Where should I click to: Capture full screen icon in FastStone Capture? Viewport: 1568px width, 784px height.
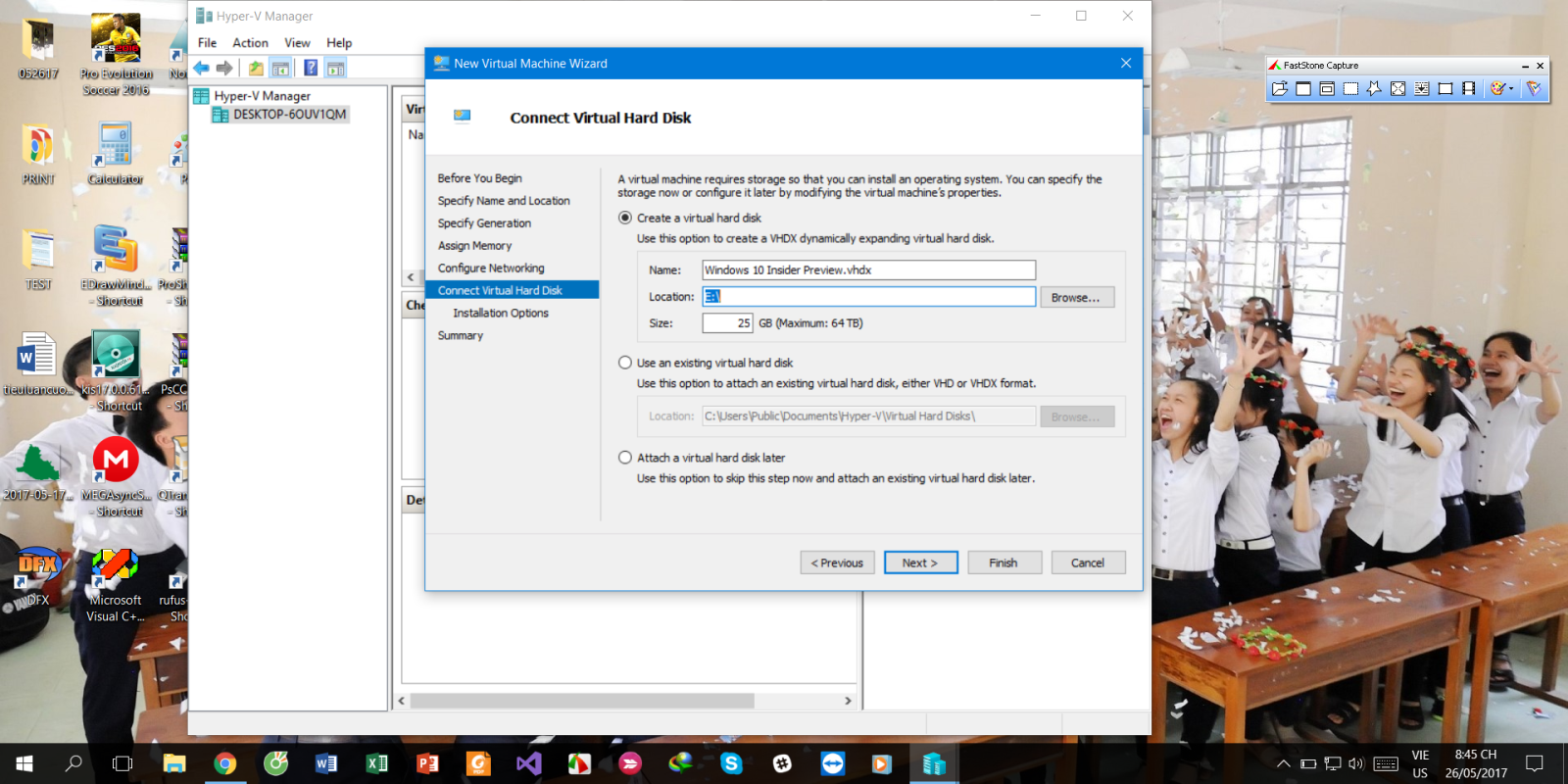pos(1397,88)
